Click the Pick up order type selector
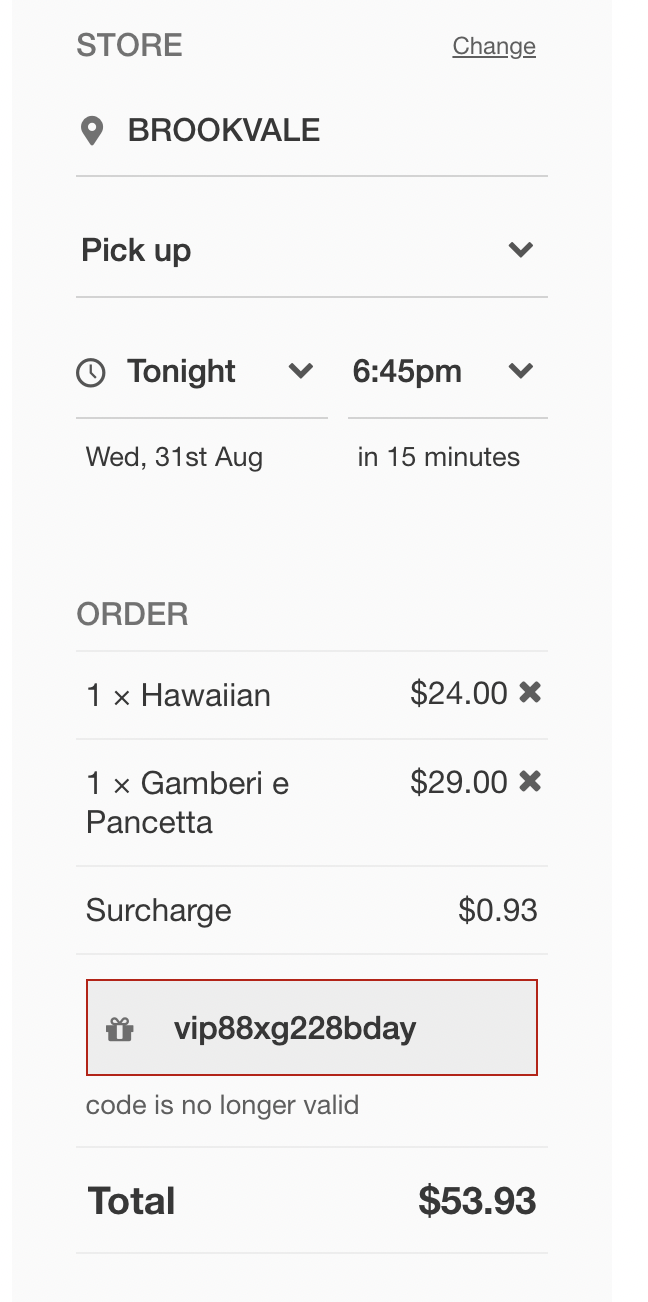This screenshot has width=648, height=1302. pos(136,250)
